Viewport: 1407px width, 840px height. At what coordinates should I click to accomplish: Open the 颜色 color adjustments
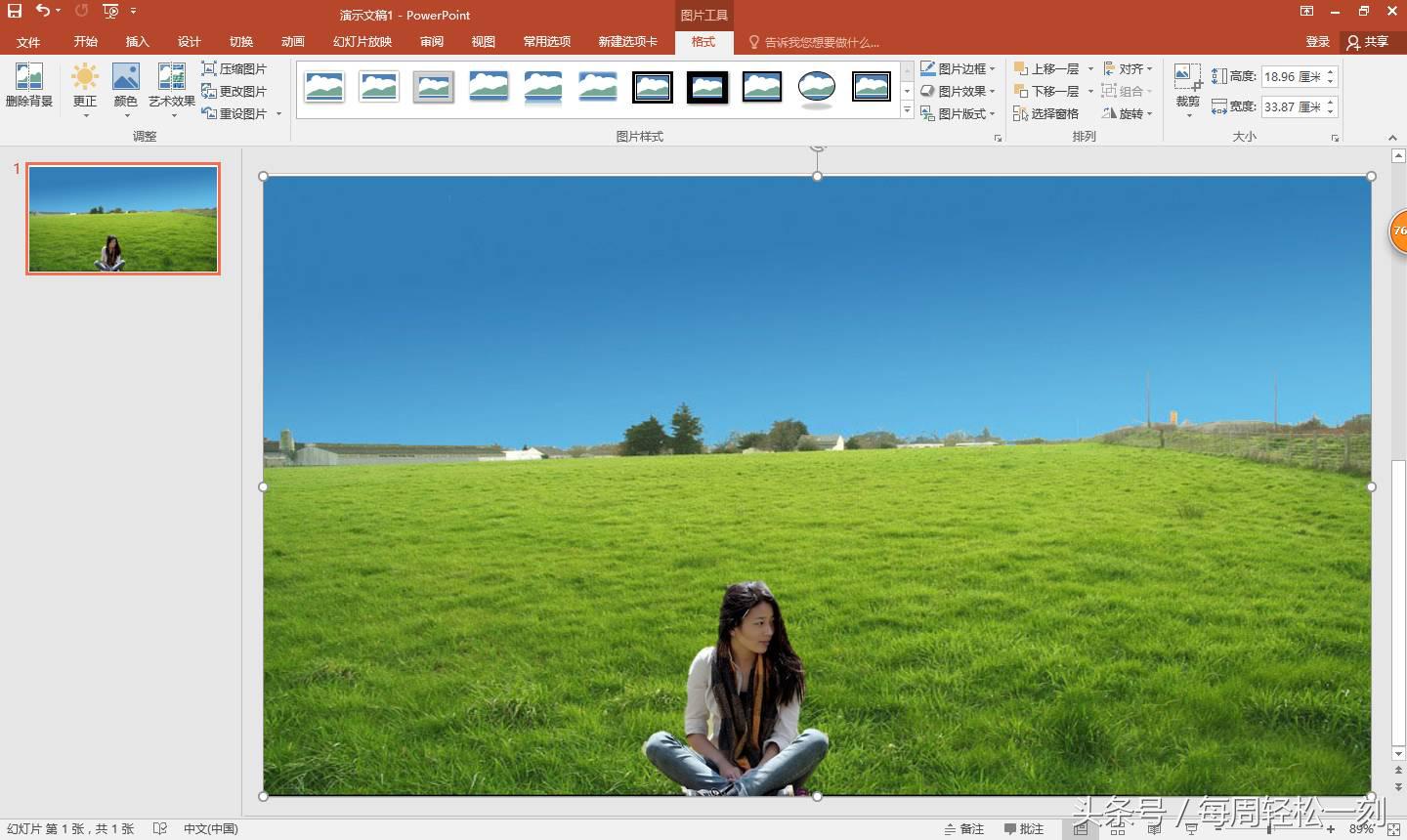(126, 90)
